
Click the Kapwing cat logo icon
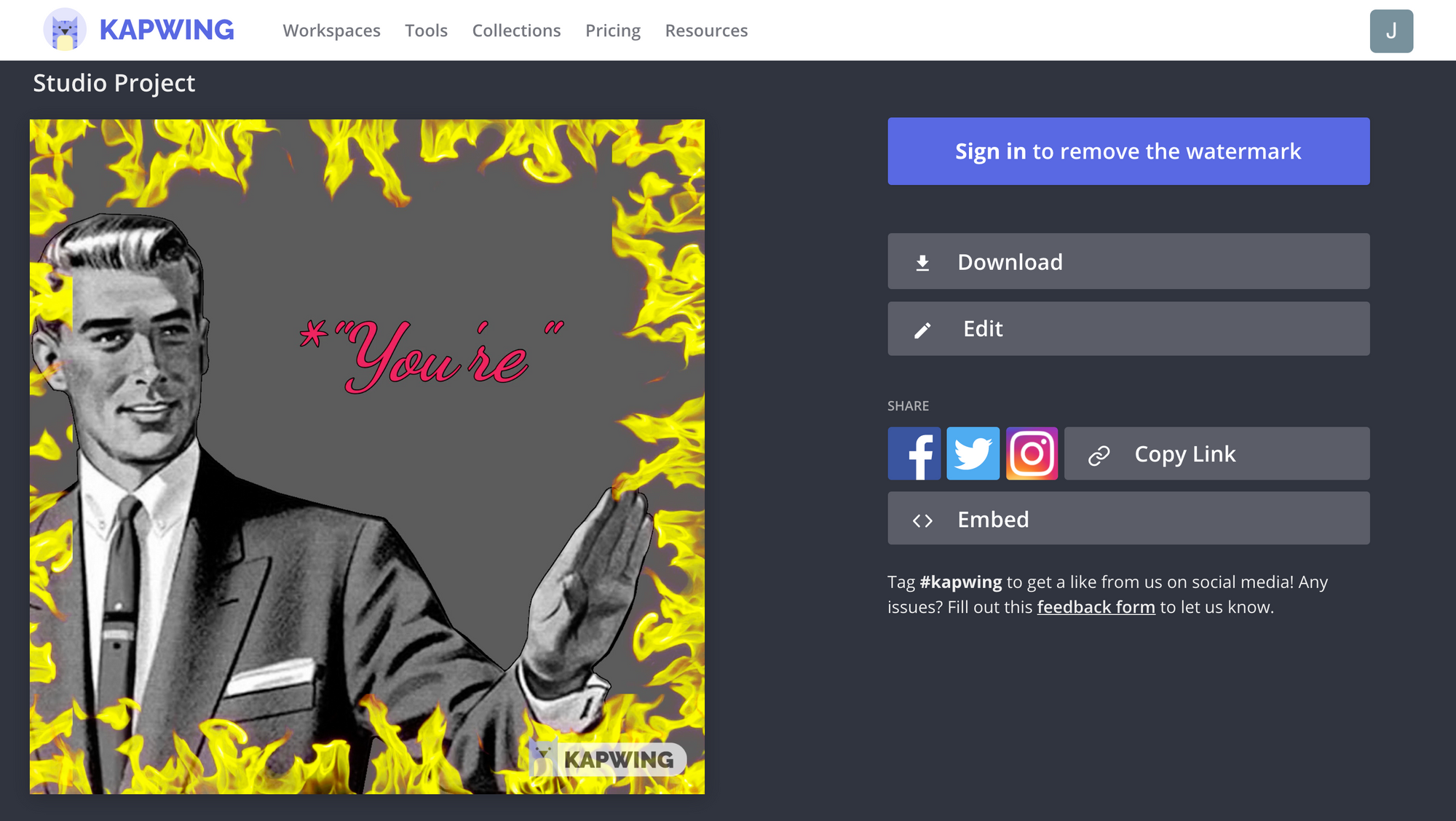[x=65, y=30]
